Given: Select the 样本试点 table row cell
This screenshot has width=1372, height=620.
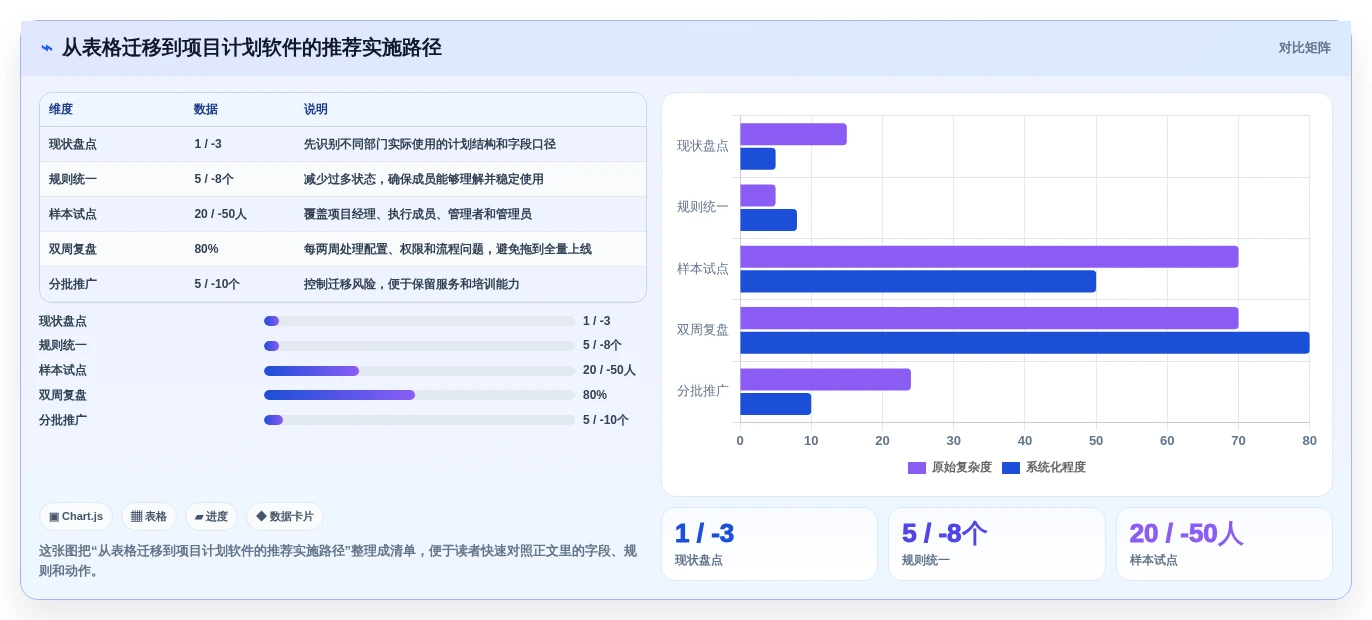Looking at the screenshot, I should 73,214.
